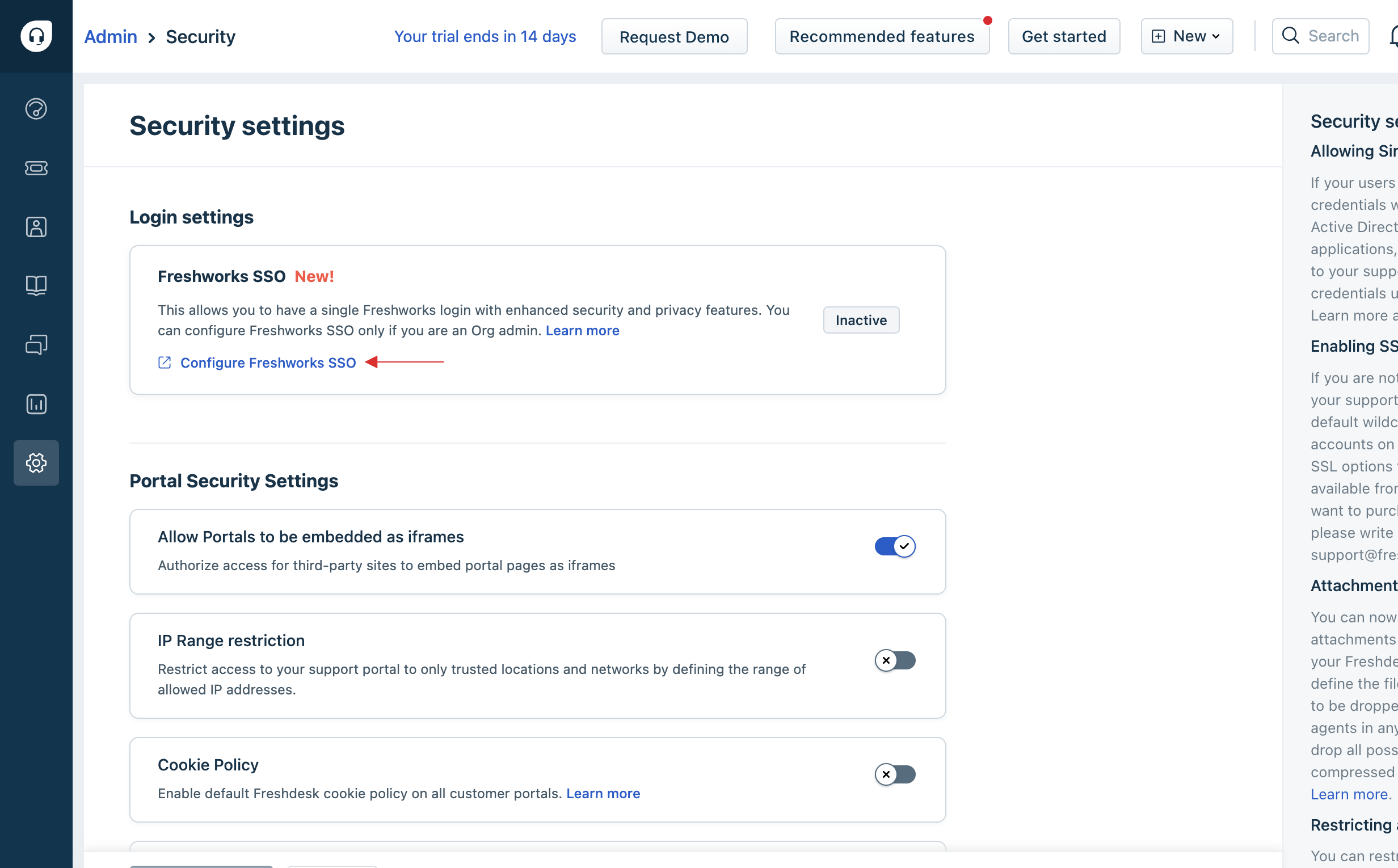The width and height of the screenshot is (1398, 868).
Task: Click the Tickets icon in the sidebar
Action: [36, 168]
